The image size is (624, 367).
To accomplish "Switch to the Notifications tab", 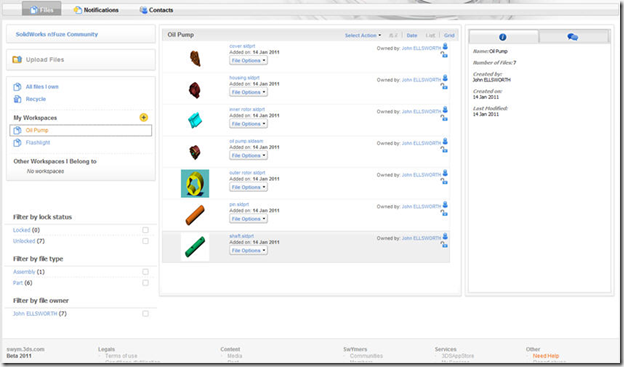I will coord(96,10).
